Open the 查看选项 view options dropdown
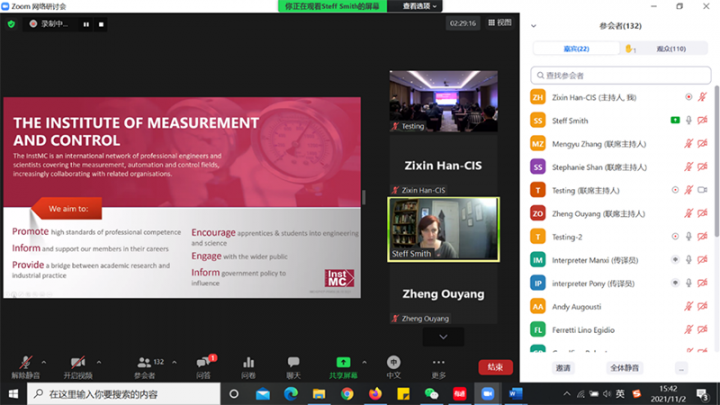Image resolution: width=720 pixels, height=405 pixels. [419, 6]
